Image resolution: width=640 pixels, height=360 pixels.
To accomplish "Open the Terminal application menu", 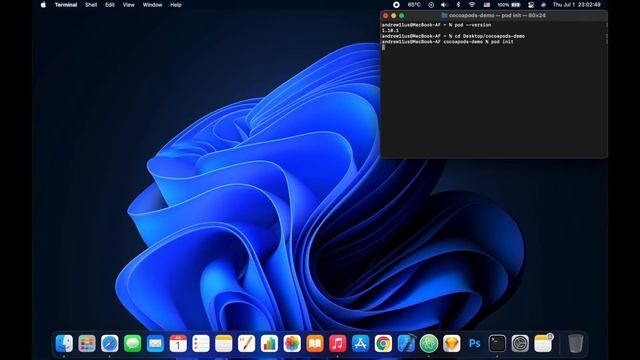I will [66, 5].
